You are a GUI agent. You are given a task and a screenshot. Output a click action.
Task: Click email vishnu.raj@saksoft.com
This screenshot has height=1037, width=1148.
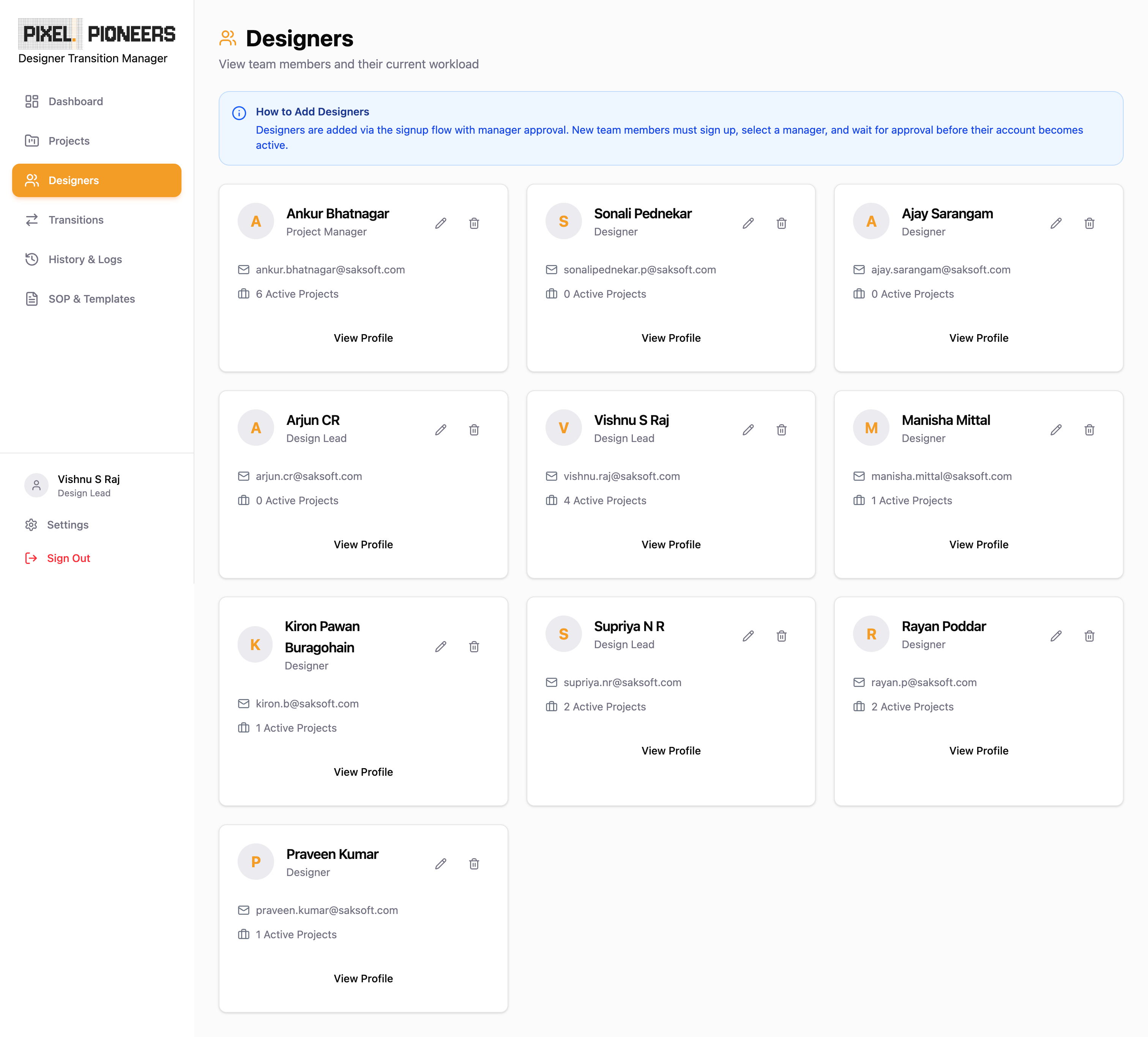[x=621, y=476]
